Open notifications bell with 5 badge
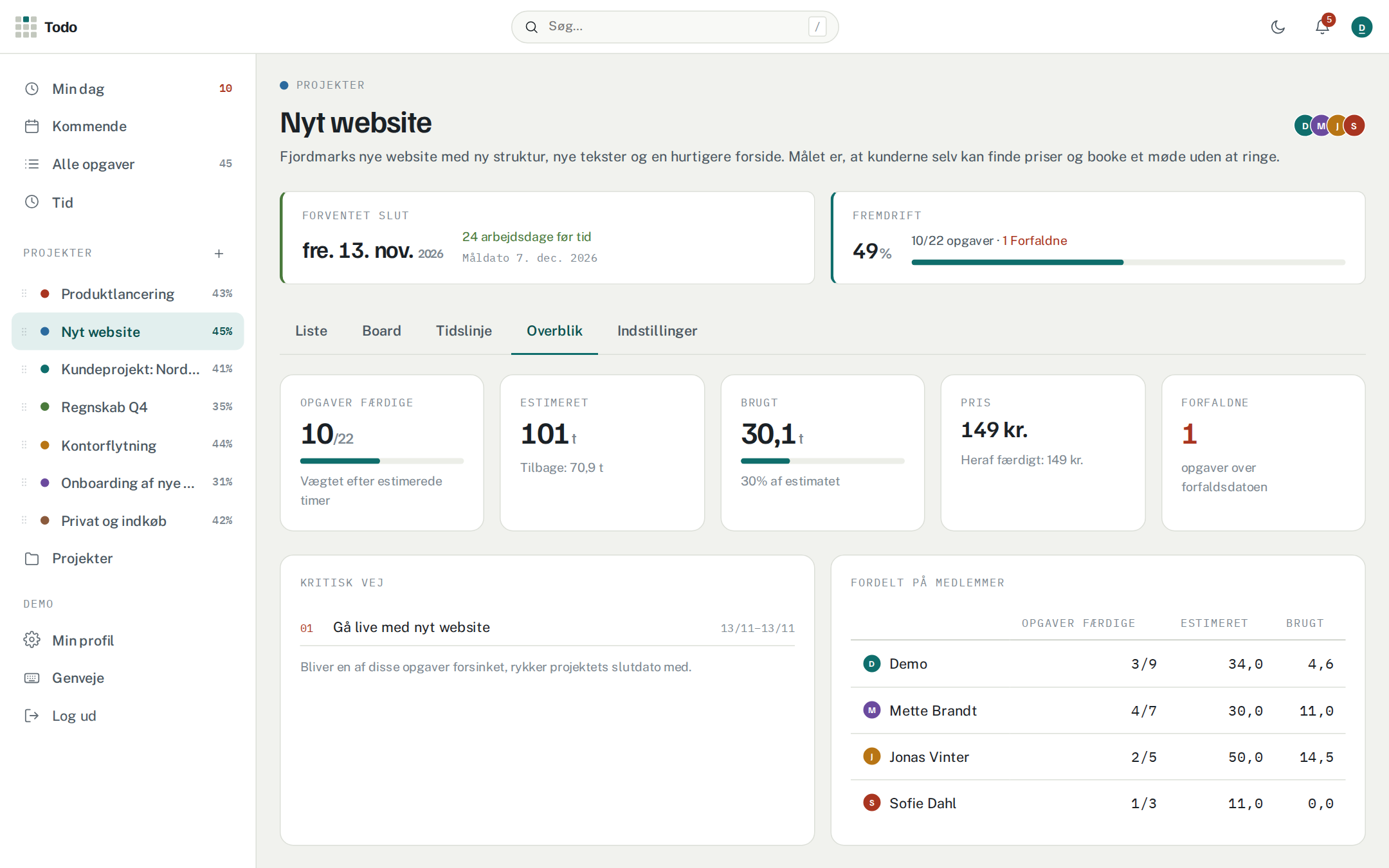Image resolution: width=1389 pixels, height=868 pixels. click(x=1322, y=27)
